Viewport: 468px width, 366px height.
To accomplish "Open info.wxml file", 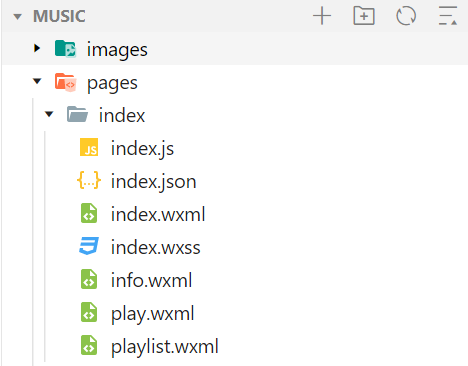I will point(152,280).
